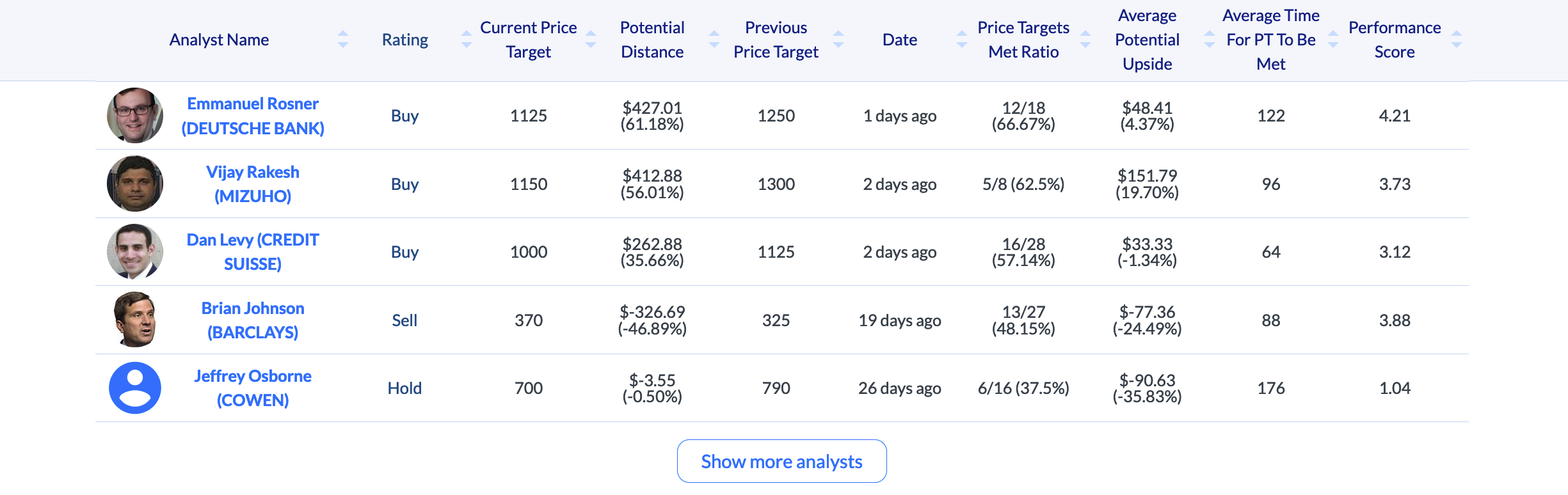Click Jeffrey Osborne's default avatar icon
The height and width of the screenshot is (495, 1568).
pos(134,388)
